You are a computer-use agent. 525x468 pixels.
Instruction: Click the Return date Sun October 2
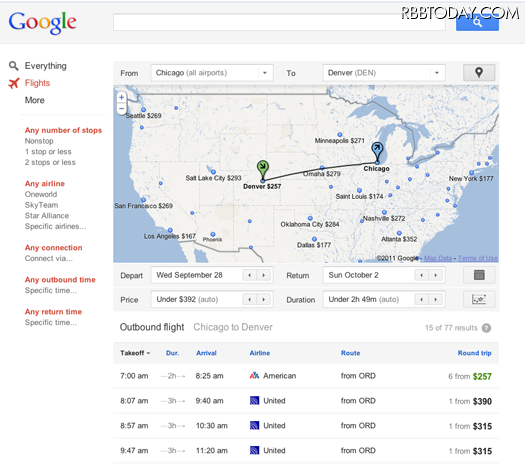pos(384,275)
